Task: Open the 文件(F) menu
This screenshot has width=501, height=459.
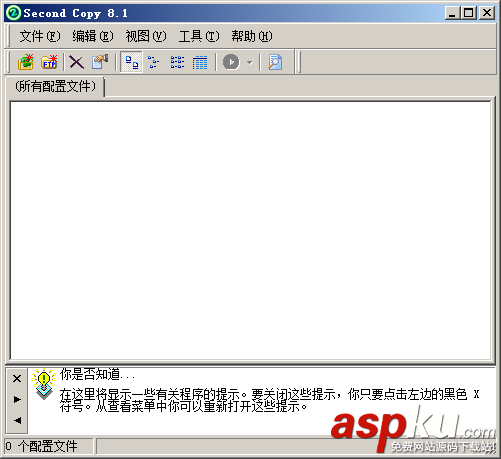Action: point(40,36)
